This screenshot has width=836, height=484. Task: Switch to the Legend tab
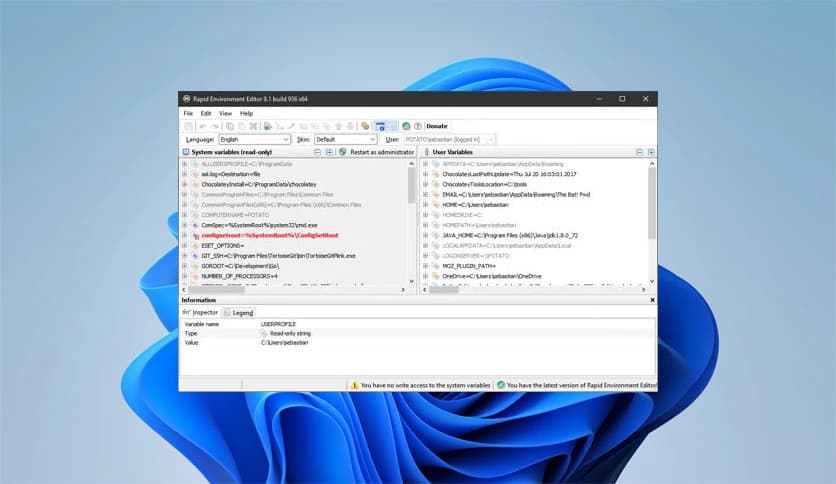click(x=239, y=313)
